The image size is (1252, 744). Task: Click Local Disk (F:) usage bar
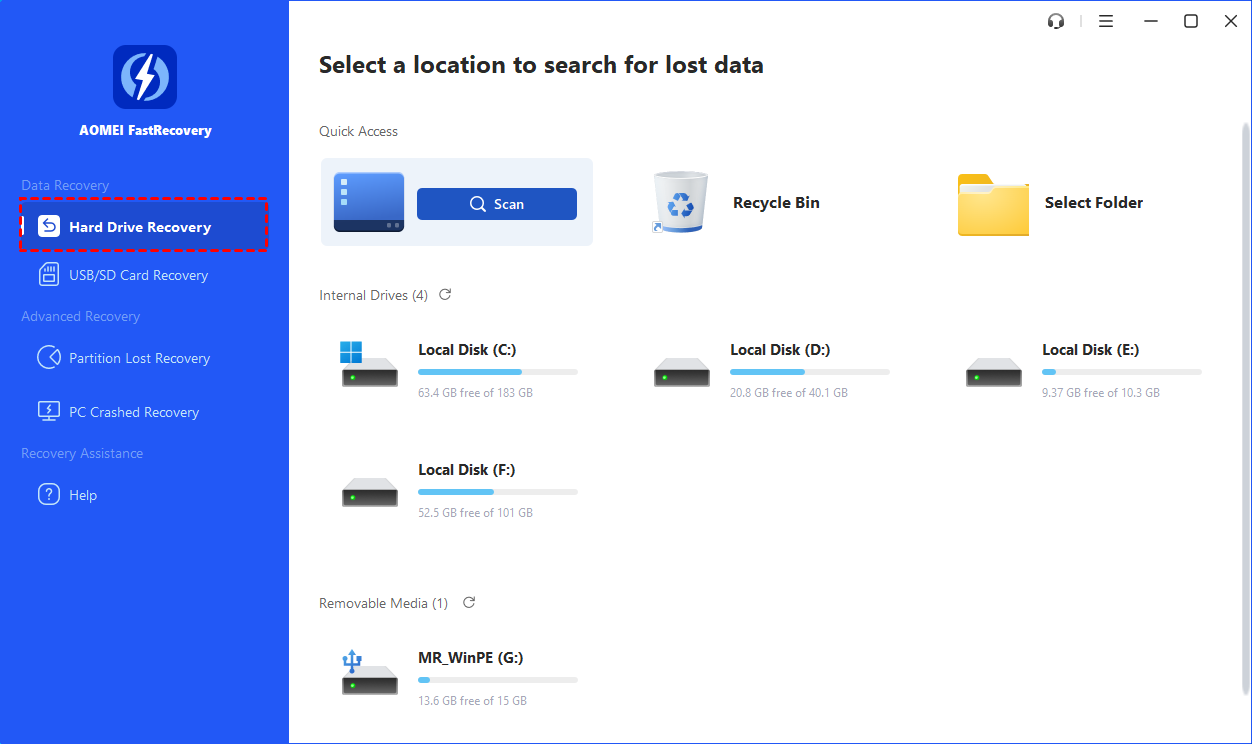tap(497, 492)
